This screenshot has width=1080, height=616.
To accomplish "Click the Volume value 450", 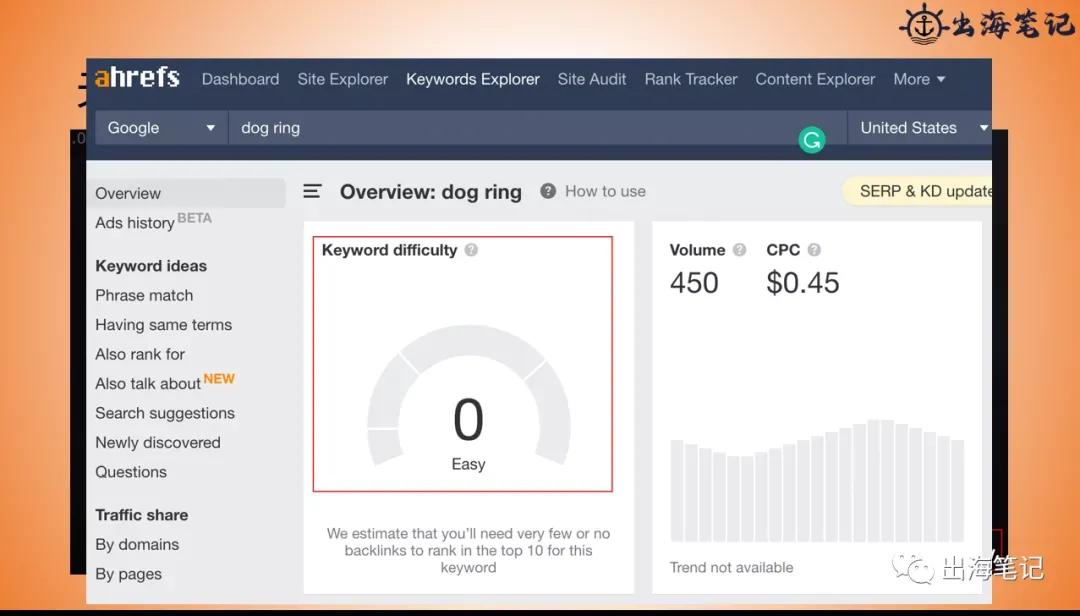I will 694,283.
